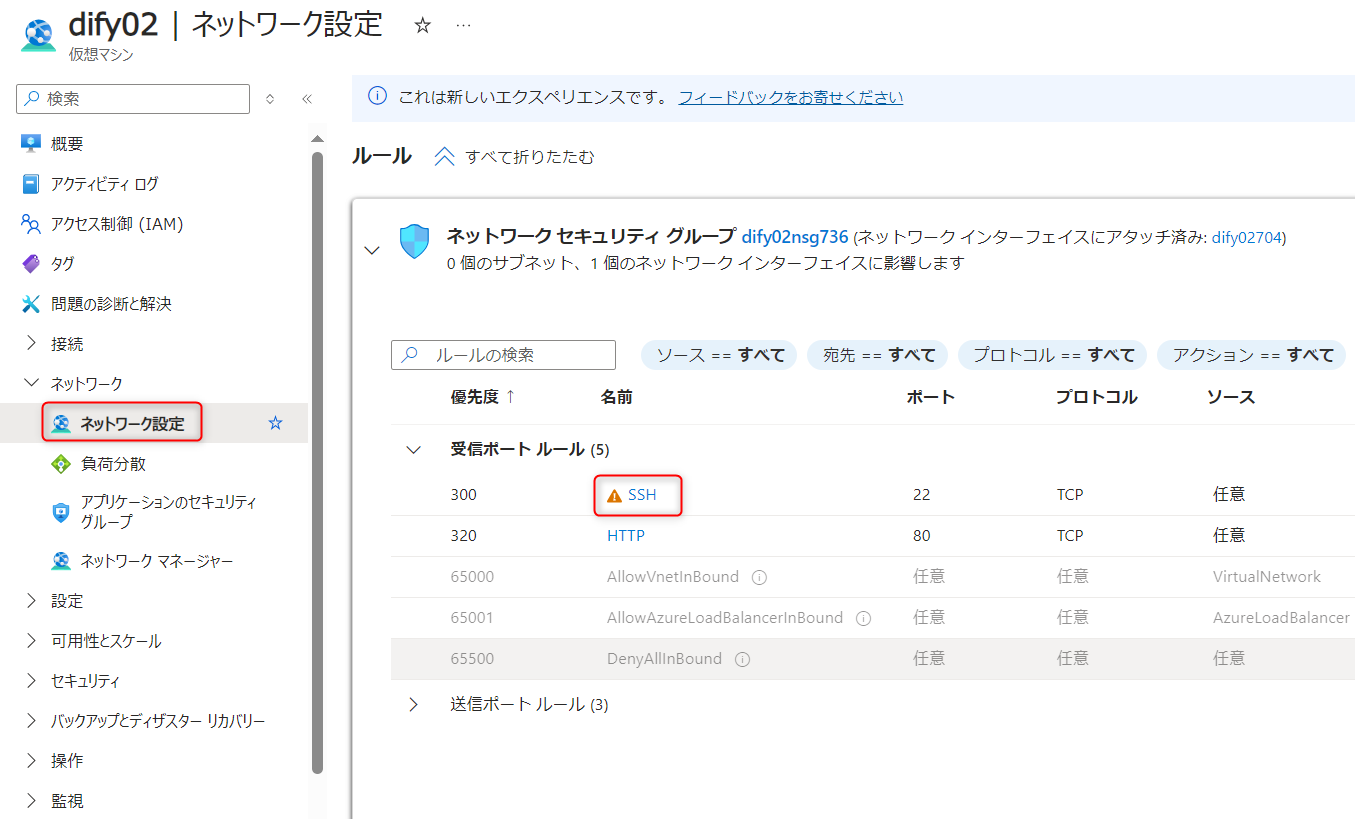
Task: Open the ellipsis menu beside the page title
Action: (x=463, y=26)
